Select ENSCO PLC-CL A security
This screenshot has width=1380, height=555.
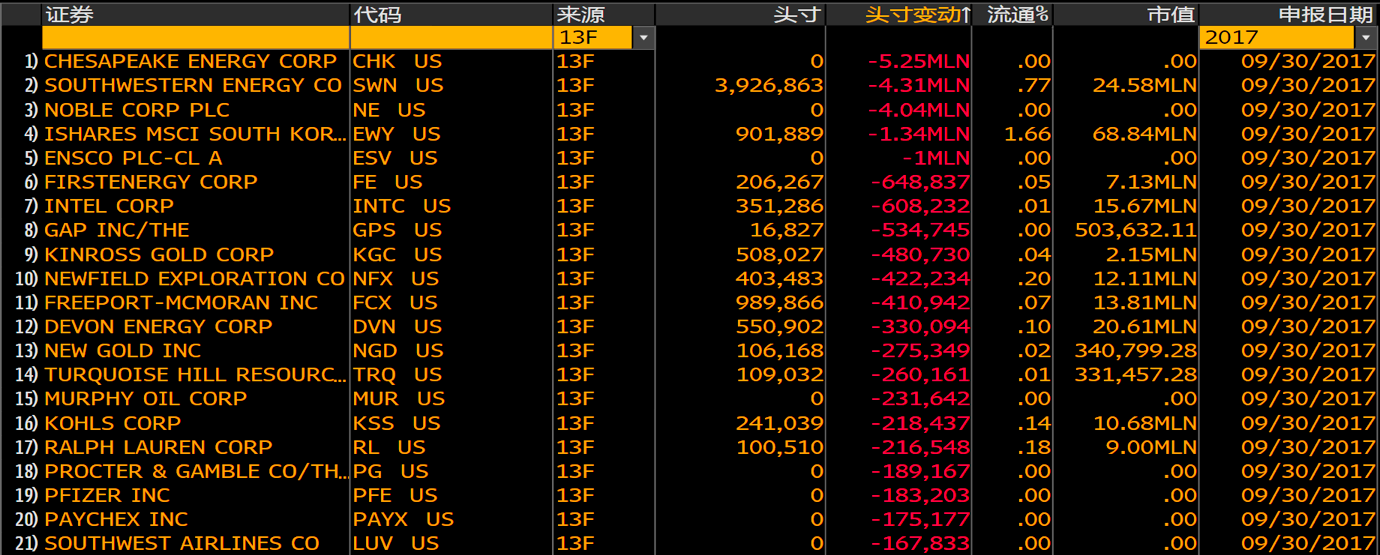coord(133,158)
